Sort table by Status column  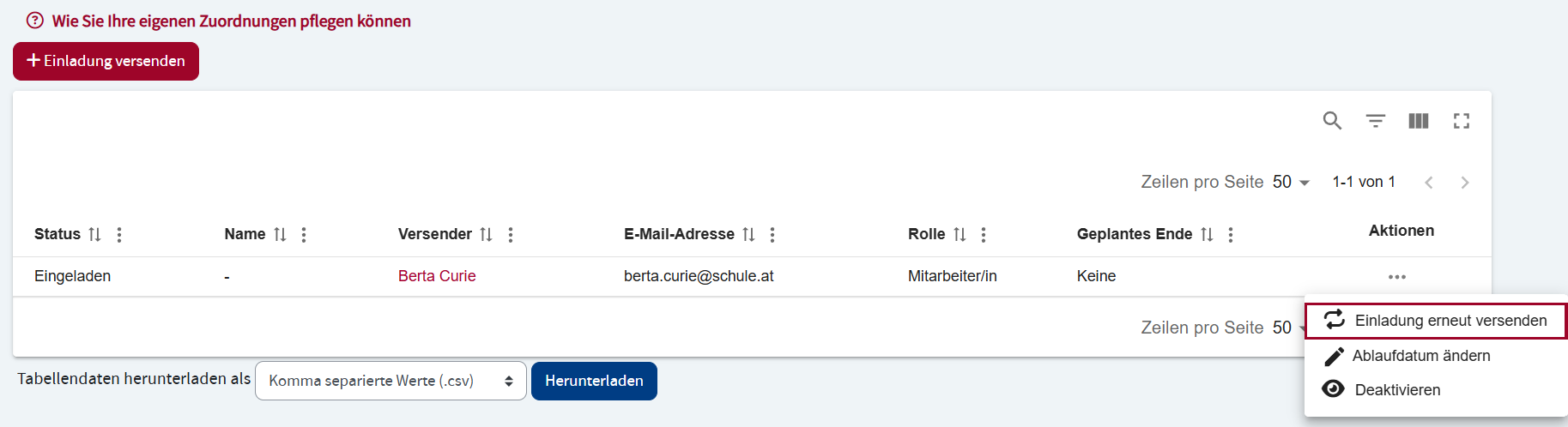coord(95,234)
